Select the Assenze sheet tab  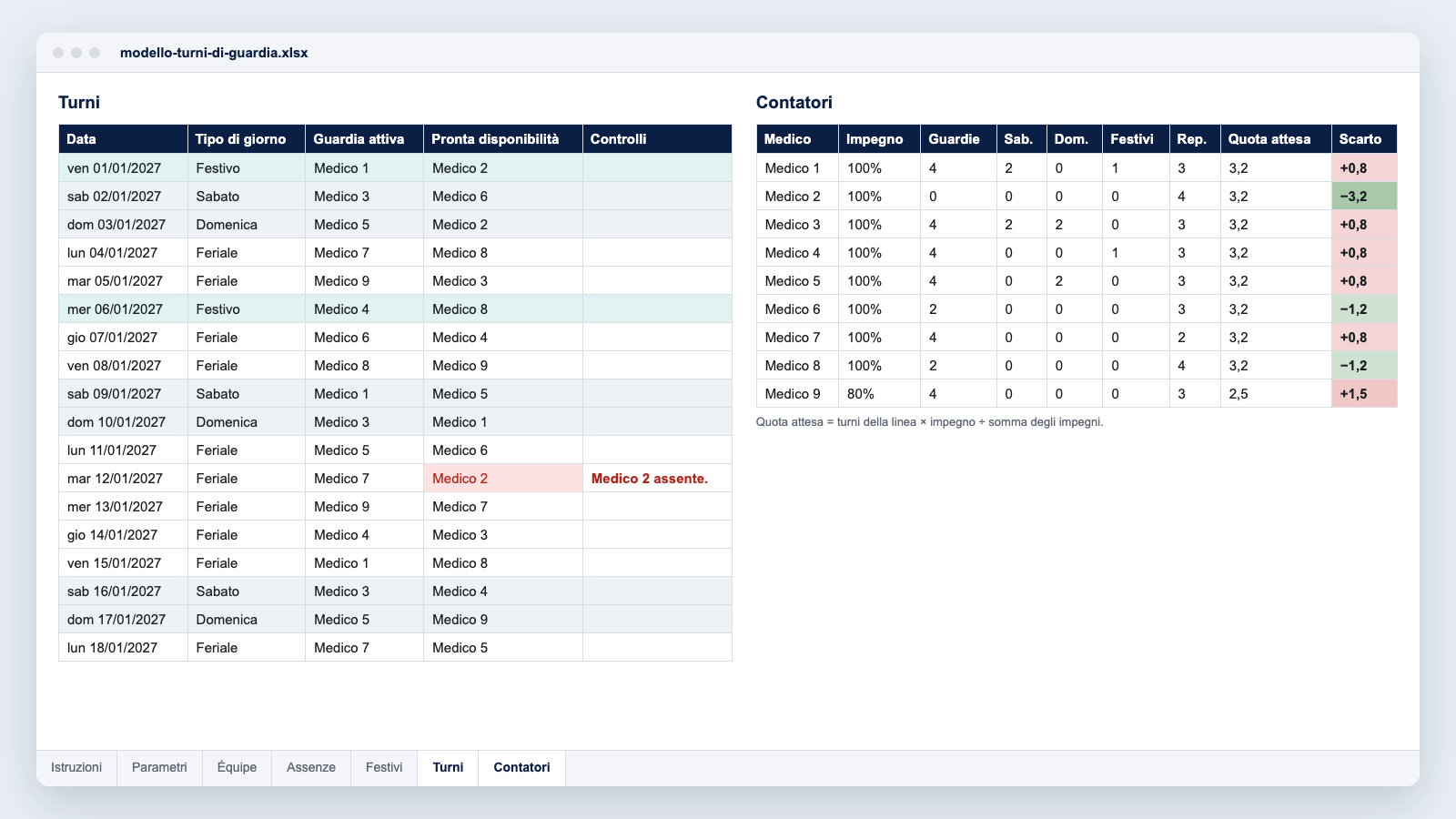[x=311, y=767]
